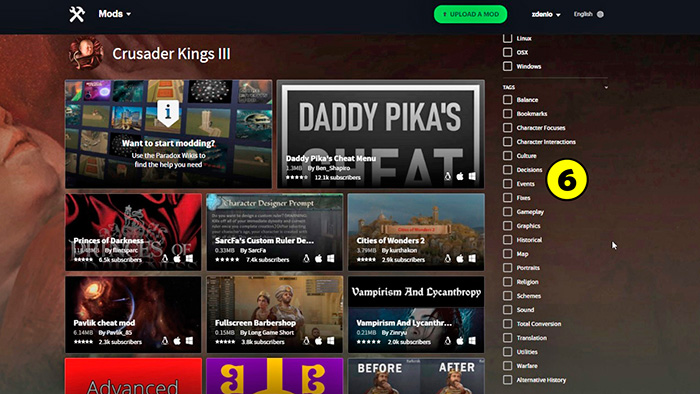Viewport: 700px width, 394px height.
Task: Tick the Decisions tag checkbox
Action: pyautogui.click(x=508, y=170)
